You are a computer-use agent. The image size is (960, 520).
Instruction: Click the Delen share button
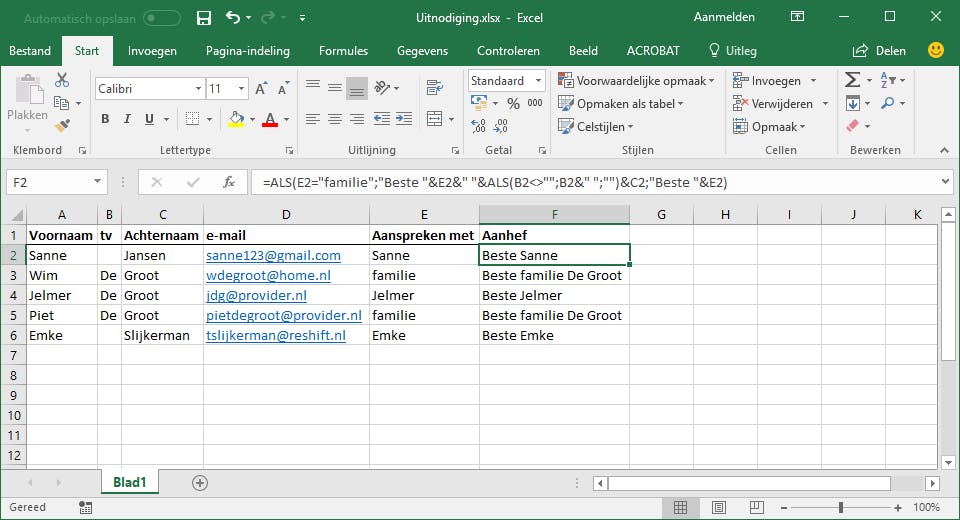point(881,51)
